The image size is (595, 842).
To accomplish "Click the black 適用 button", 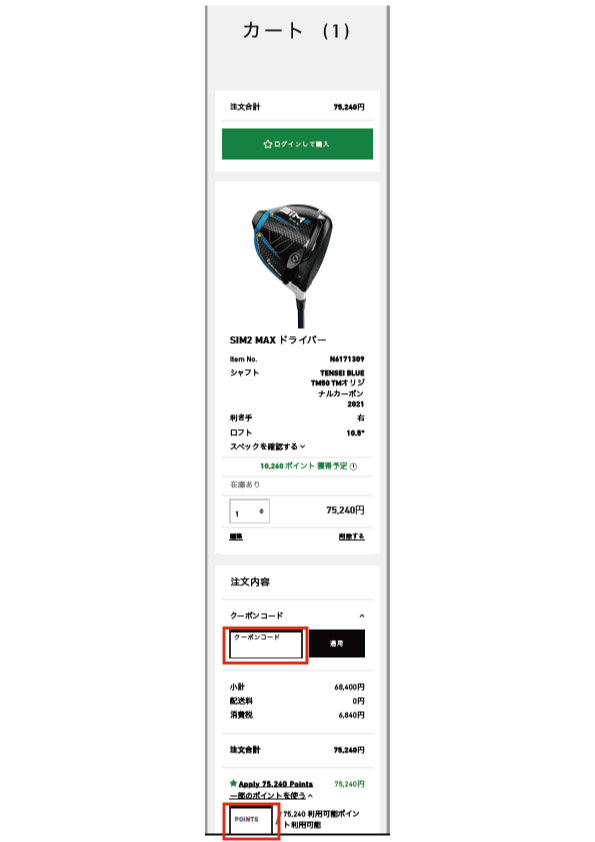I will tap(337, 643).
